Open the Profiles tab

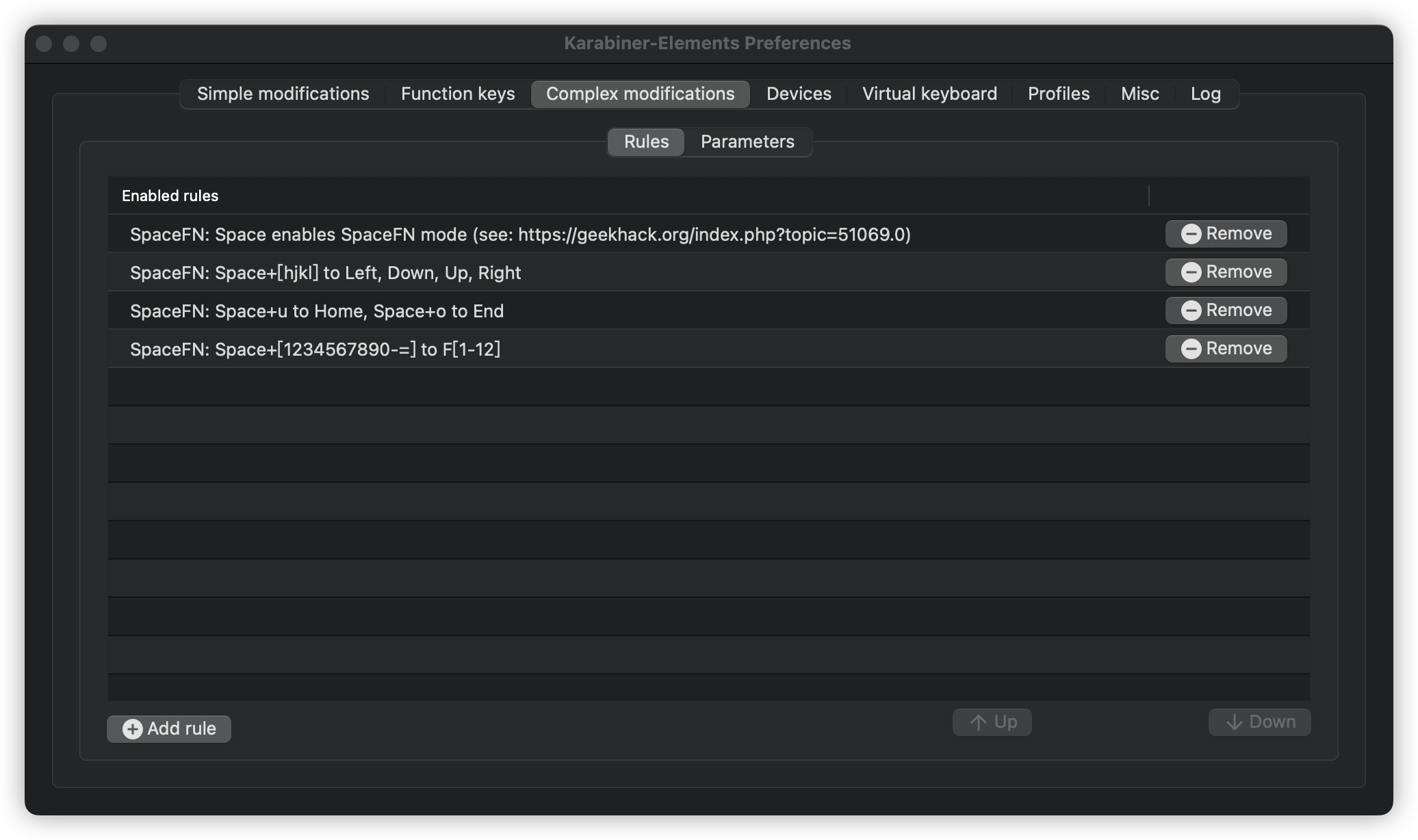click(1058, 94)
